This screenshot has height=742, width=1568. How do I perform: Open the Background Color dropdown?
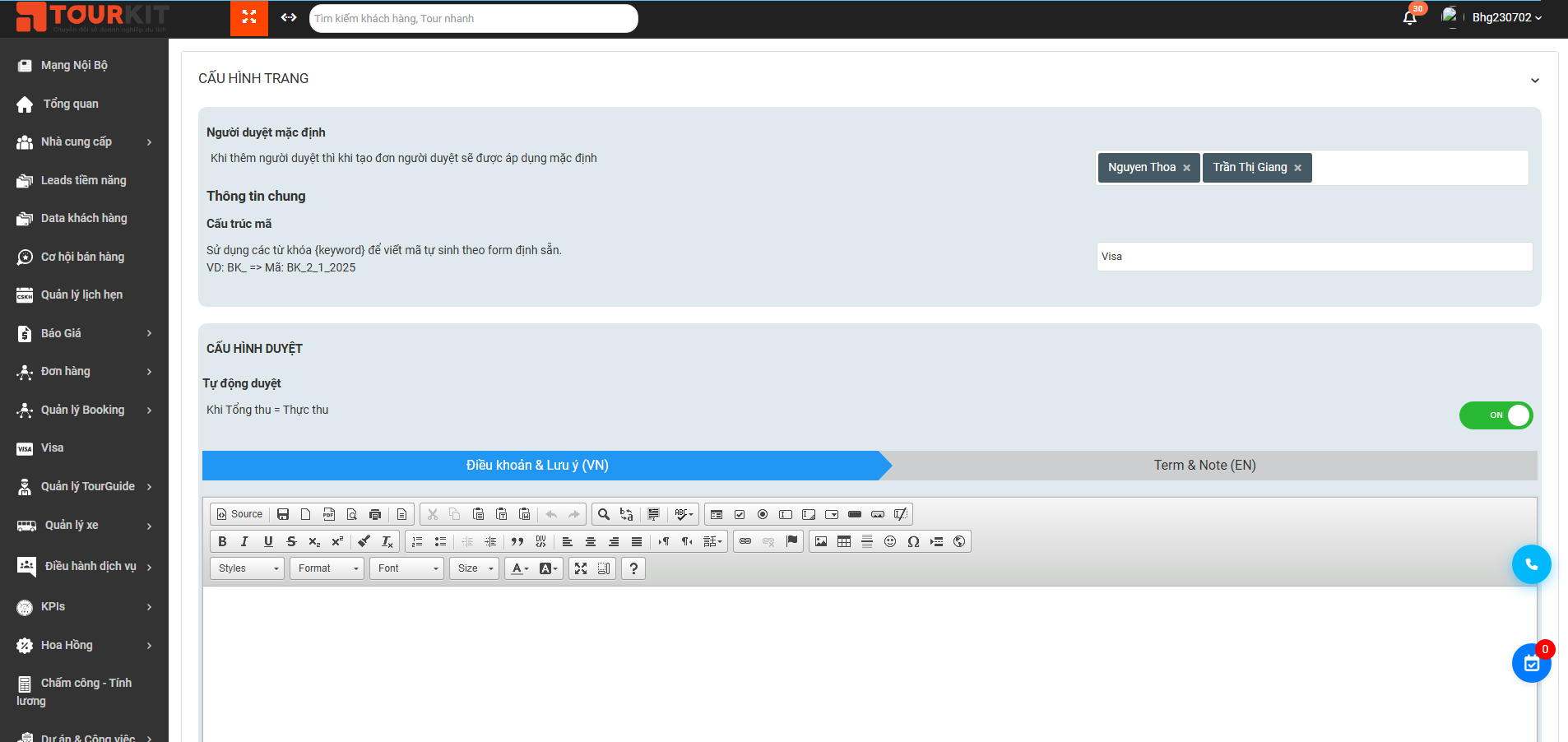549,568
